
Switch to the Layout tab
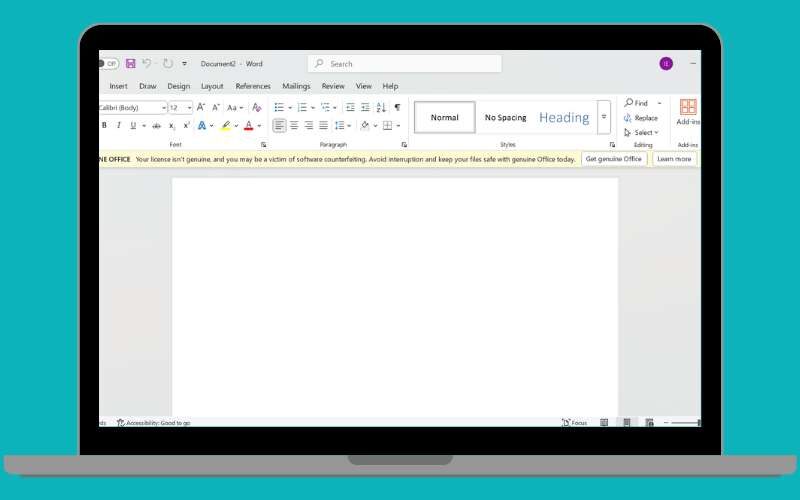(x=212, y=86)
